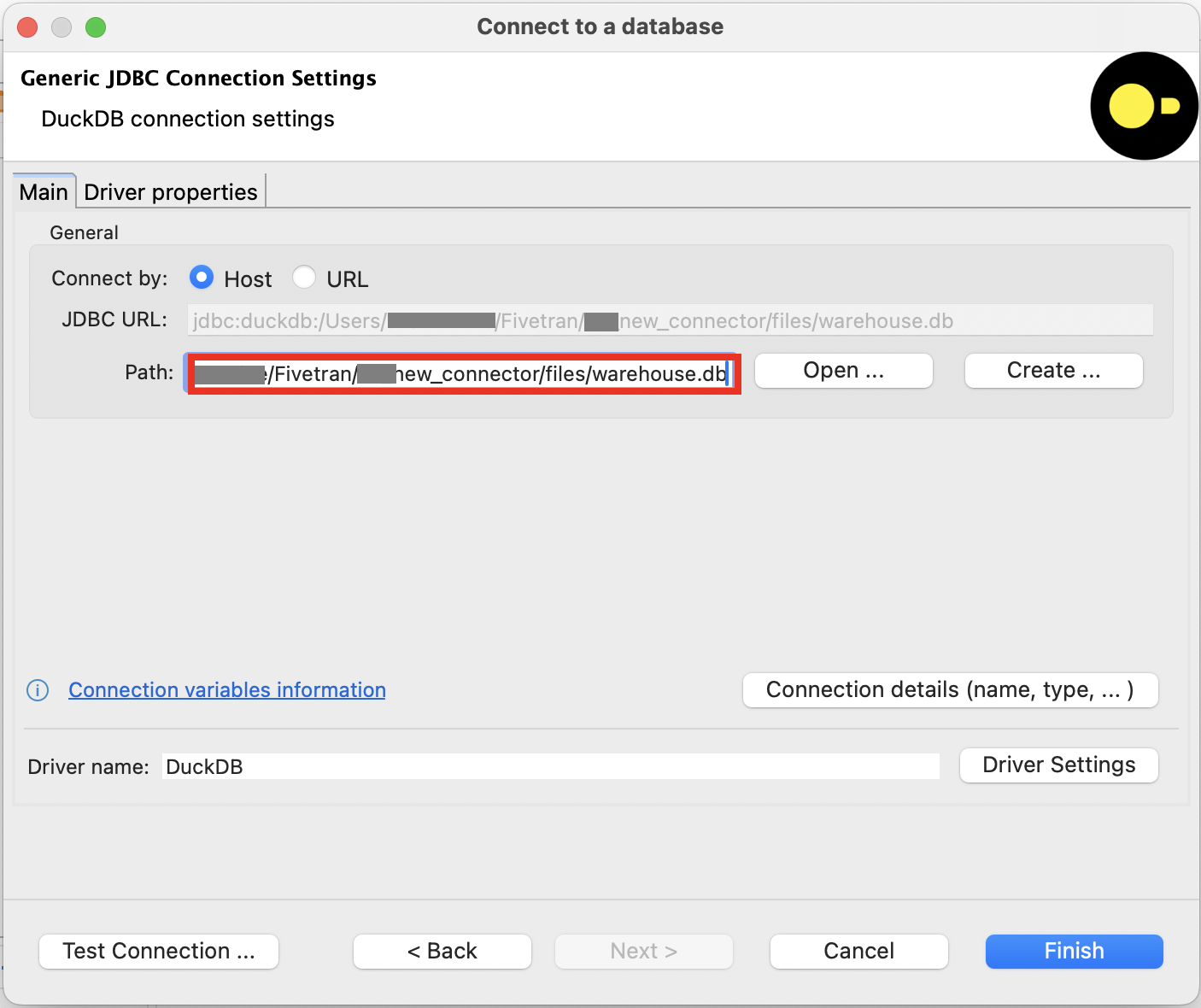Select the URL radio button
This screenshot has height=1008, width=1201.
(304, 278)
